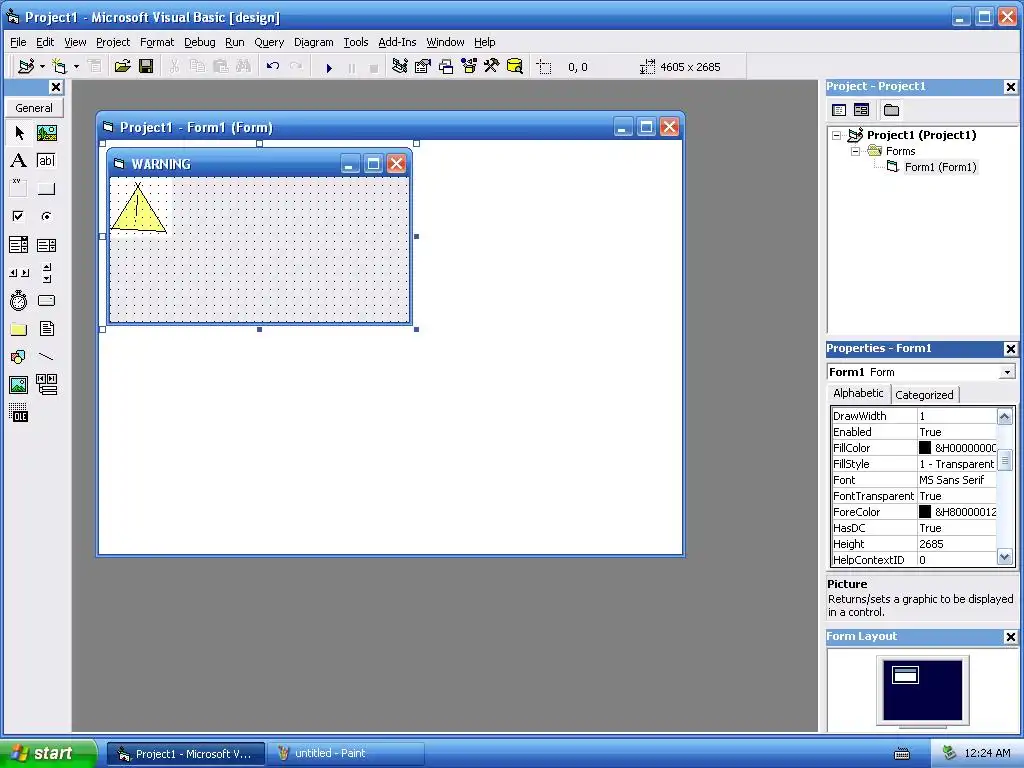Click View Code in Project panel
The height and width of the screenshot is (768, 1024).
tap(839, 110)
